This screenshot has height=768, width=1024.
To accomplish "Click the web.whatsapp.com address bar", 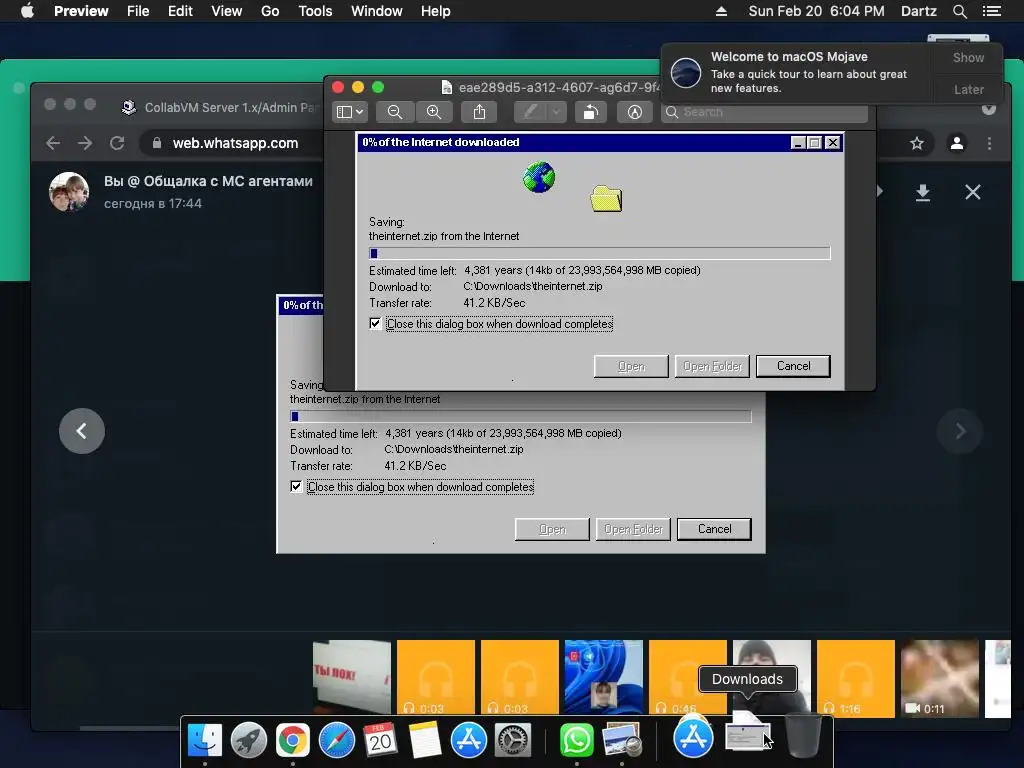I will [x=235, y=143].
